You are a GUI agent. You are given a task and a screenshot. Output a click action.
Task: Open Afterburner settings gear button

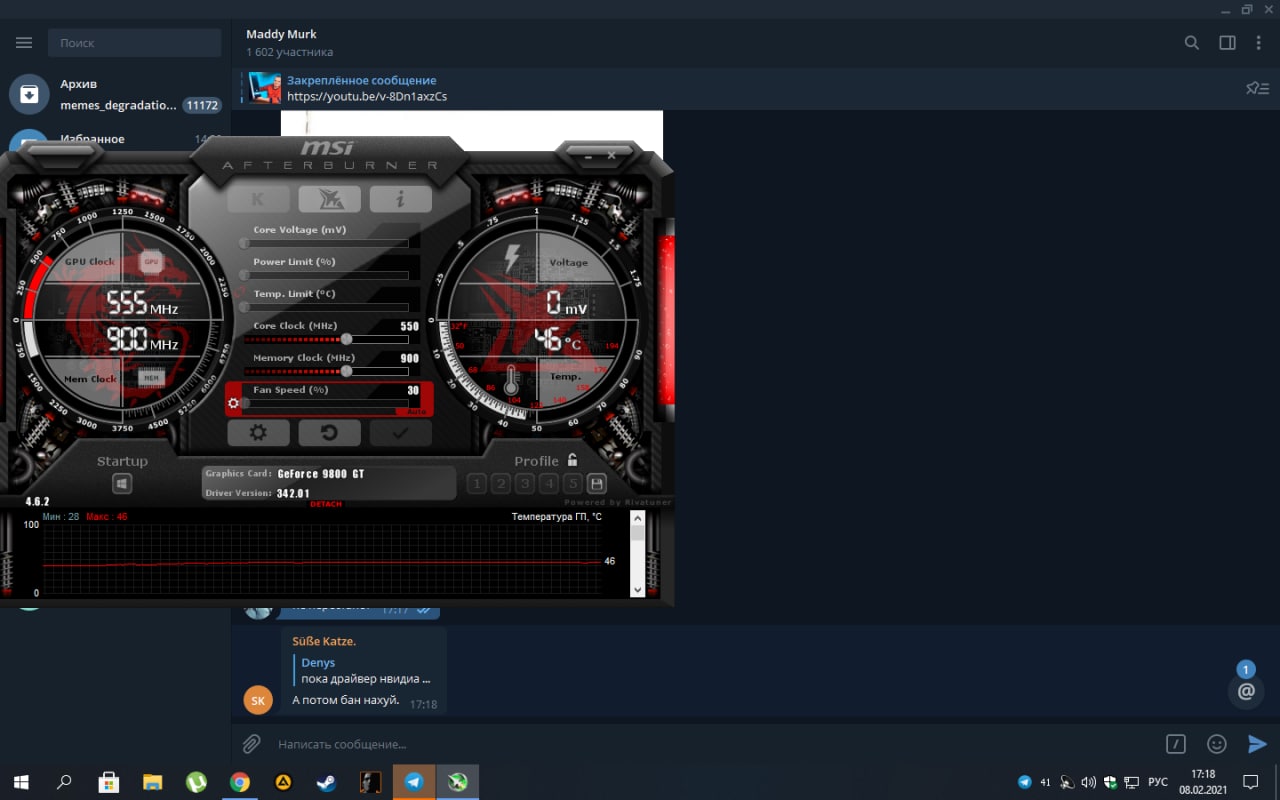coord(258,433)
